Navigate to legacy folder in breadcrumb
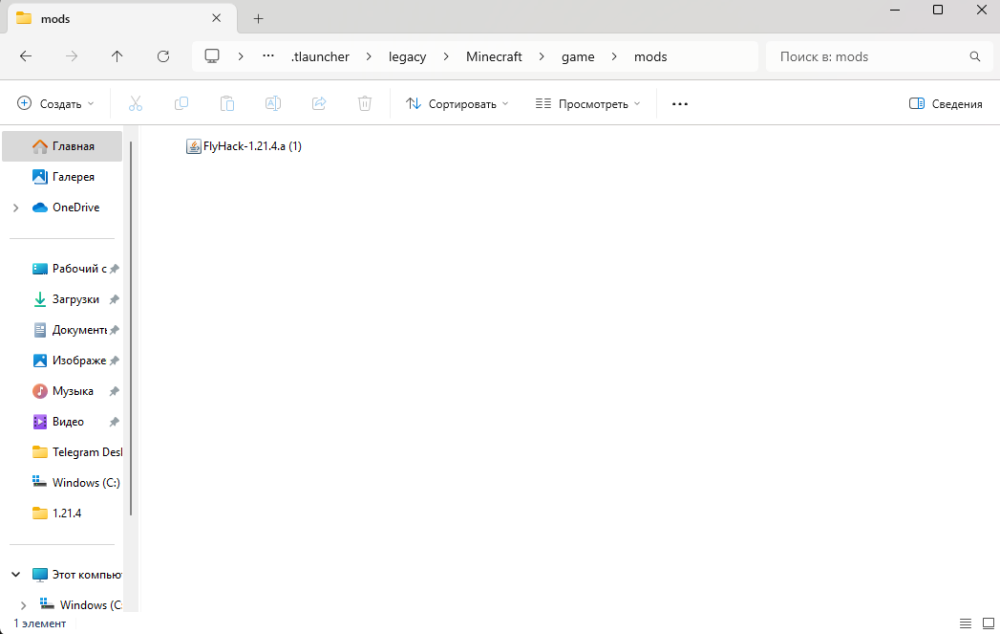This screenshot has height=634, width=1000. click(x=407, y=57)
